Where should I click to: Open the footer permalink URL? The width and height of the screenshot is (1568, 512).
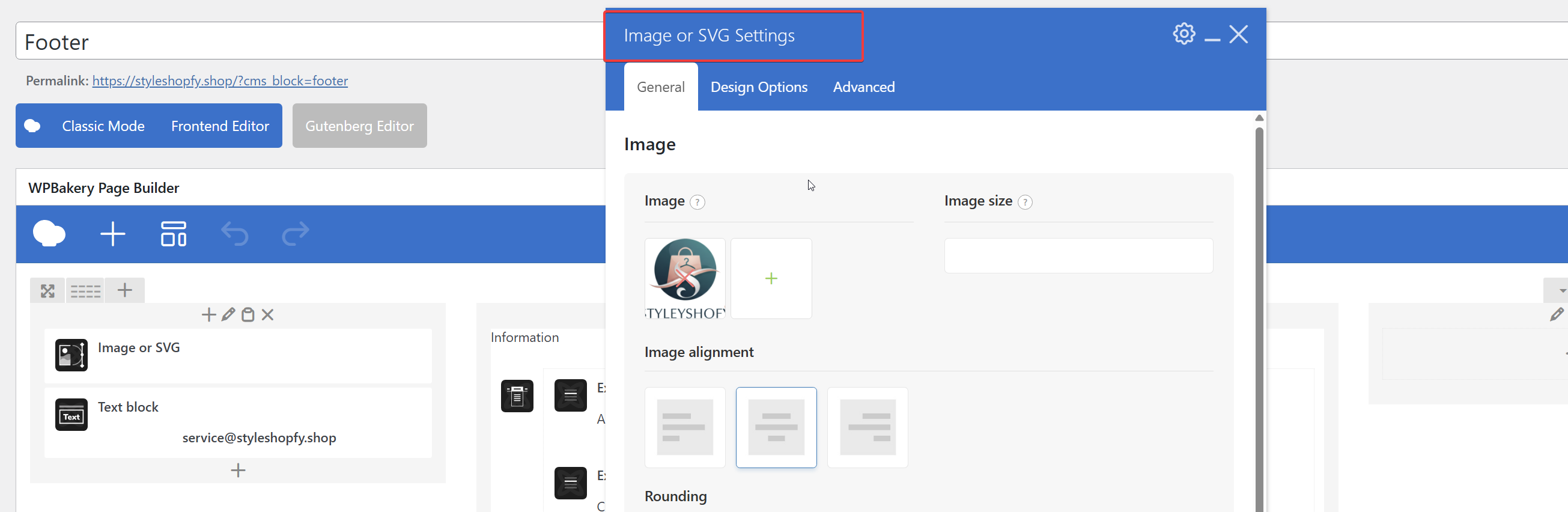pos(220,81)
